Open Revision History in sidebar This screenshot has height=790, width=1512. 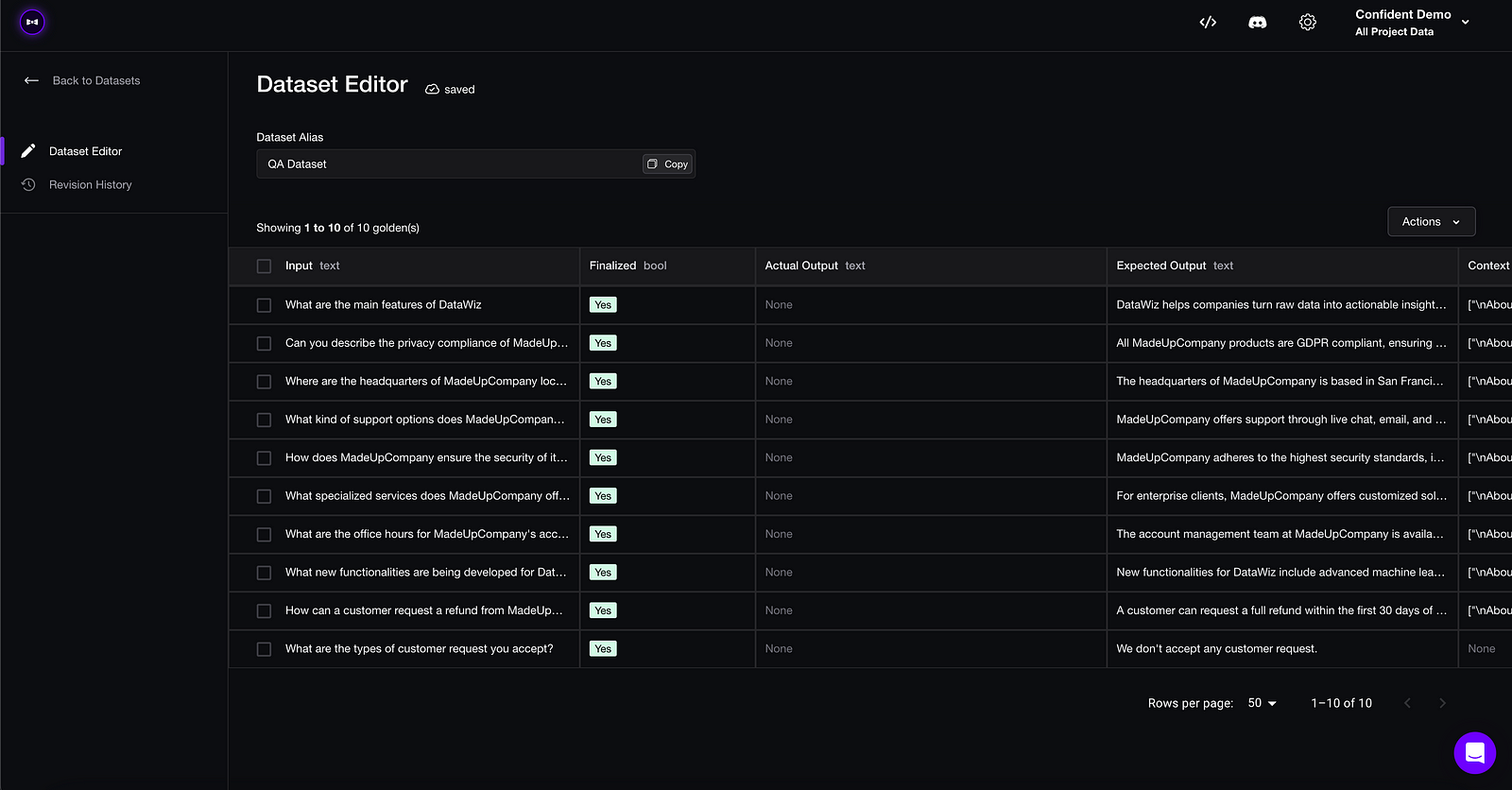tap(90, 184)
